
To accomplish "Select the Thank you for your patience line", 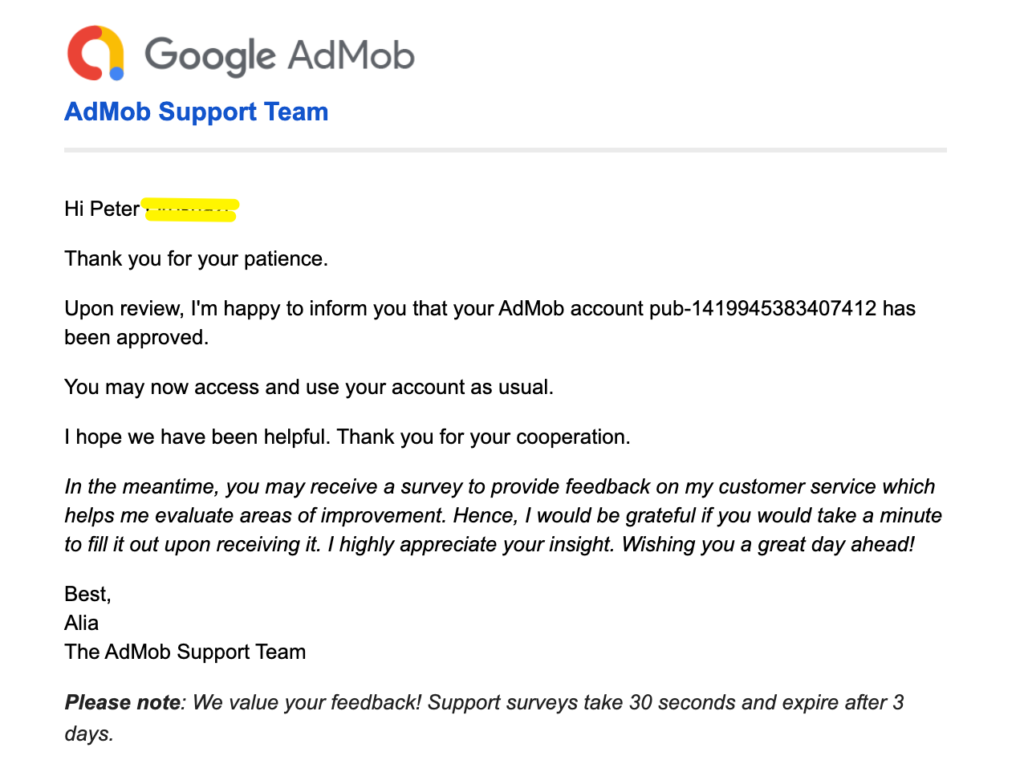I will tap(196, 259).
